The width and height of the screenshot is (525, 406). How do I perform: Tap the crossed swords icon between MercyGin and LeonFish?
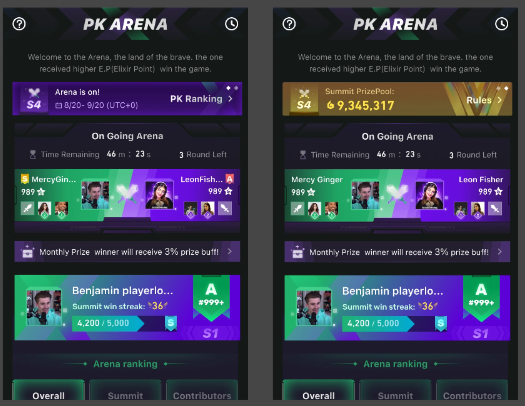tap(127, 193)
